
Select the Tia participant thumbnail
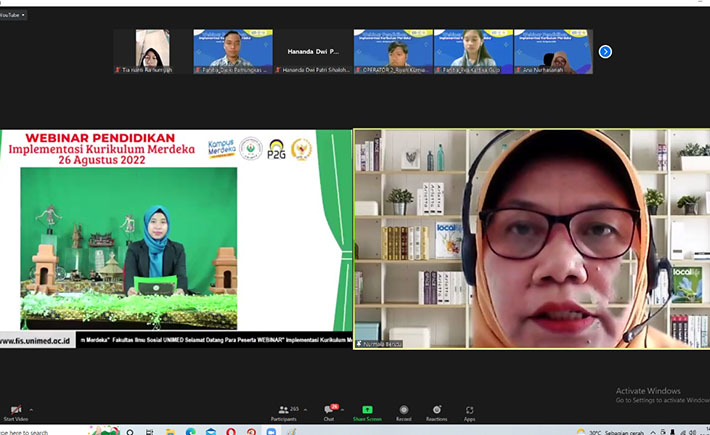pos(153,52)
